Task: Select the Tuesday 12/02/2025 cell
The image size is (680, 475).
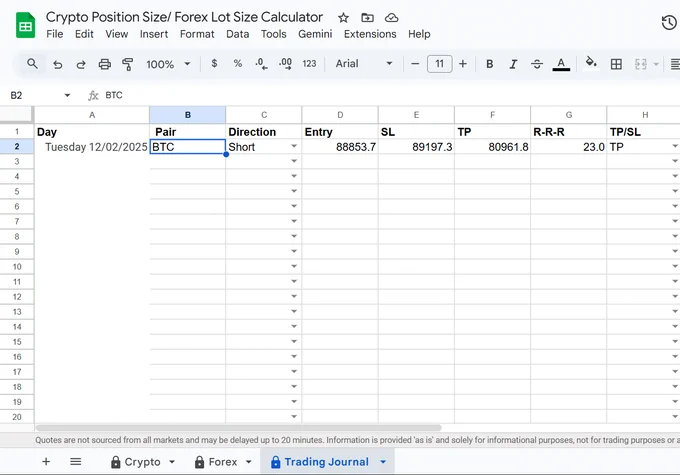Action: coord(92,147)
